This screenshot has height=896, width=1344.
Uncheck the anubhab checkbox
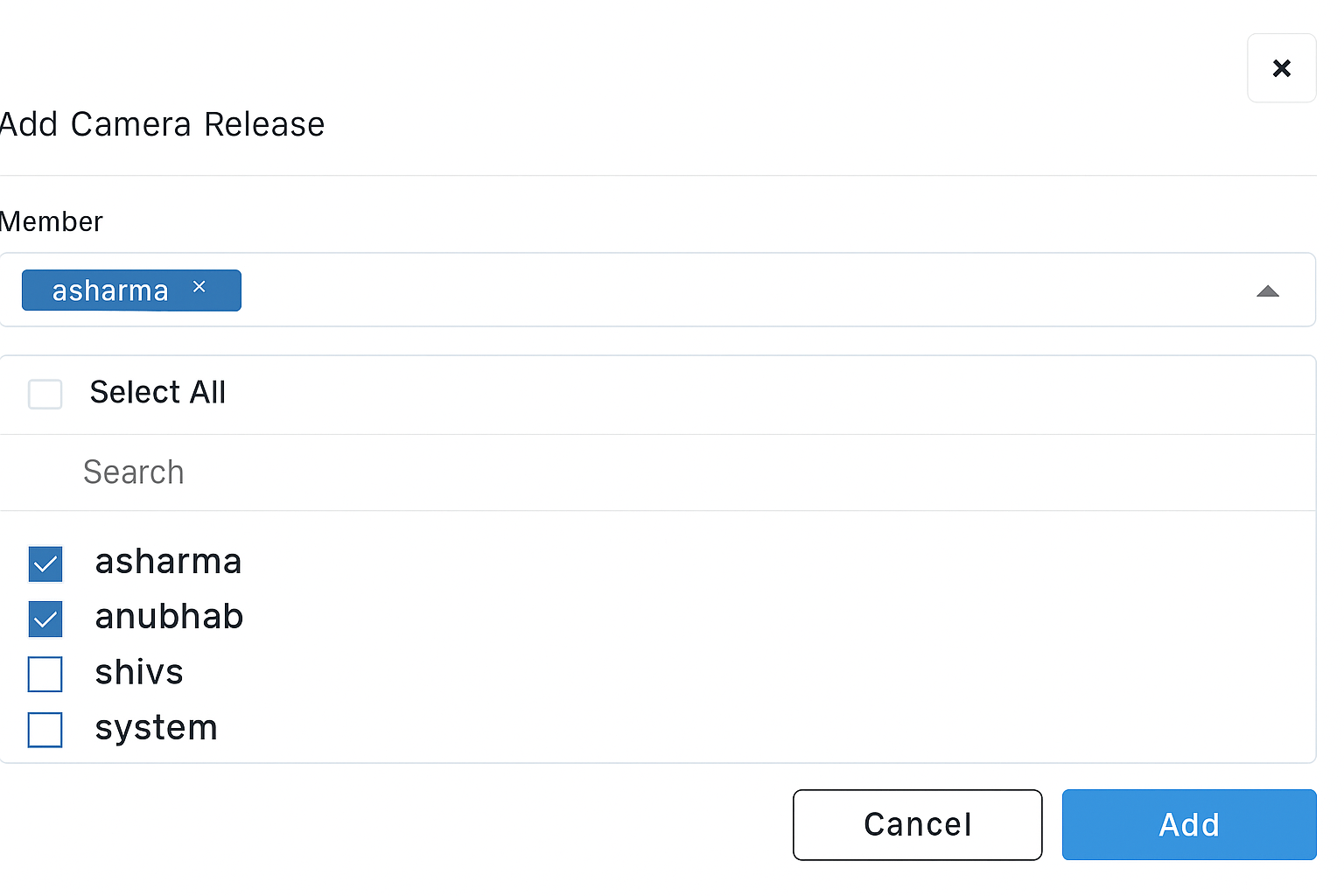pos(45,619)
